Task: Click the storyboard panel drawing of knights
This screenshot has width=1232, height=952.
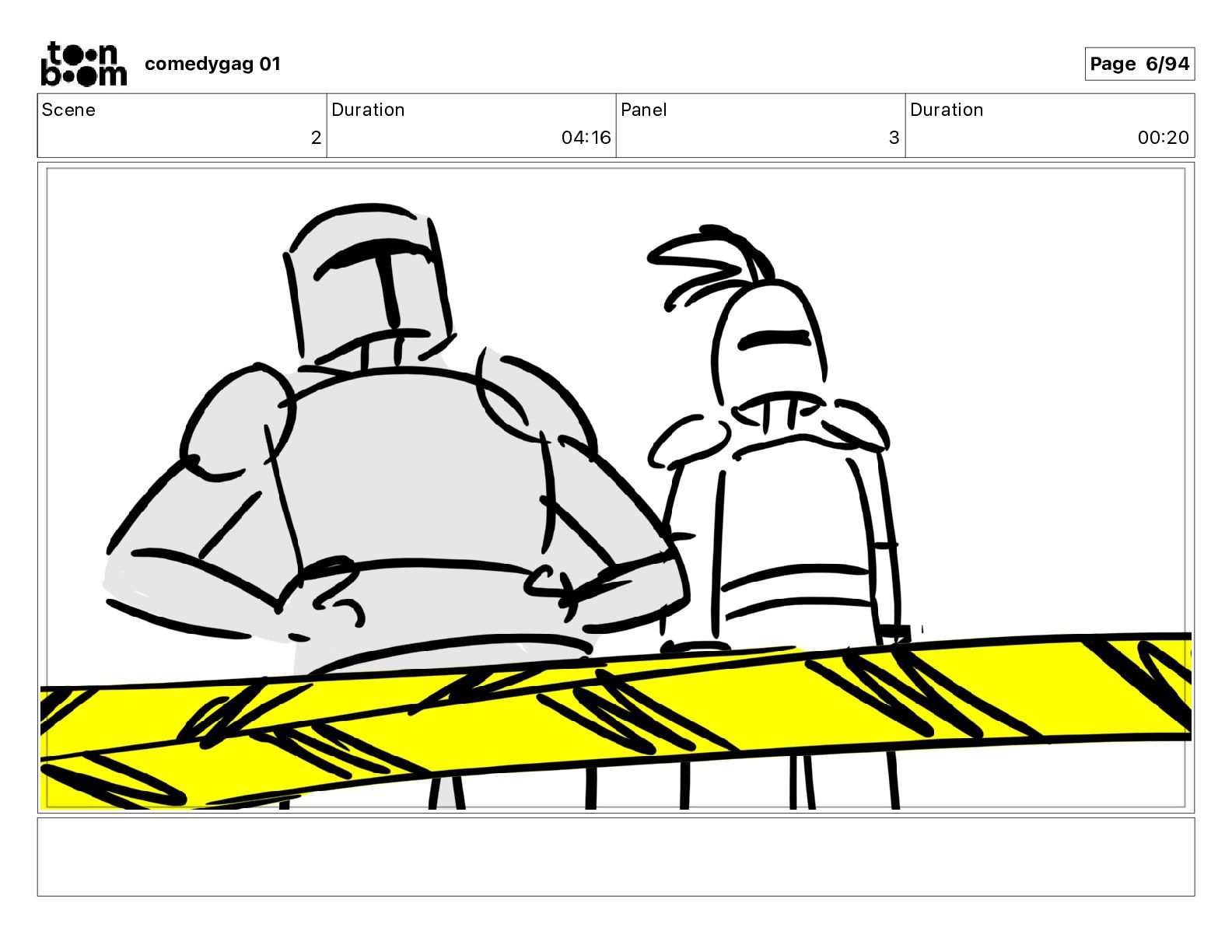Action: 616,488
